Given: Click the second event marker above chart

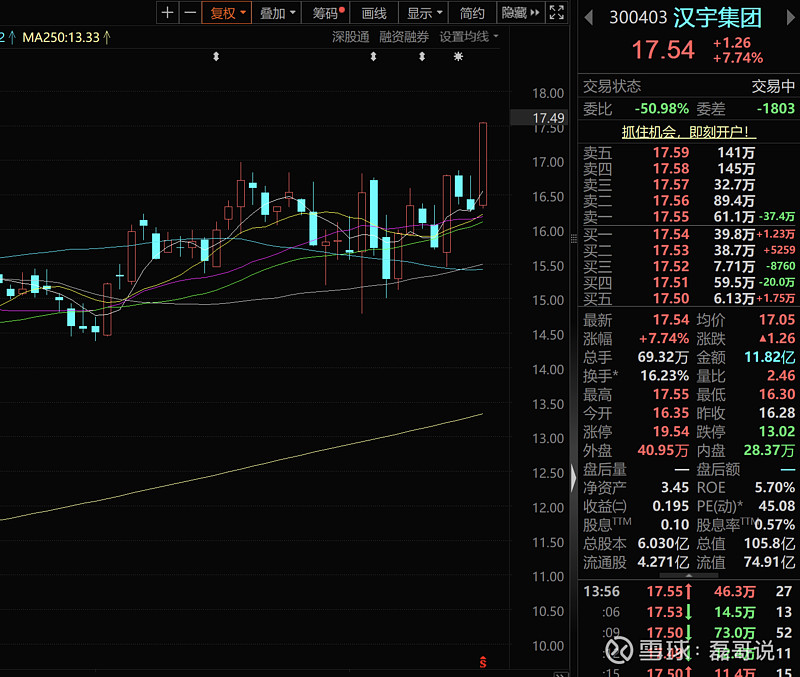Looking at the screenshot, I should click(373, 57).
